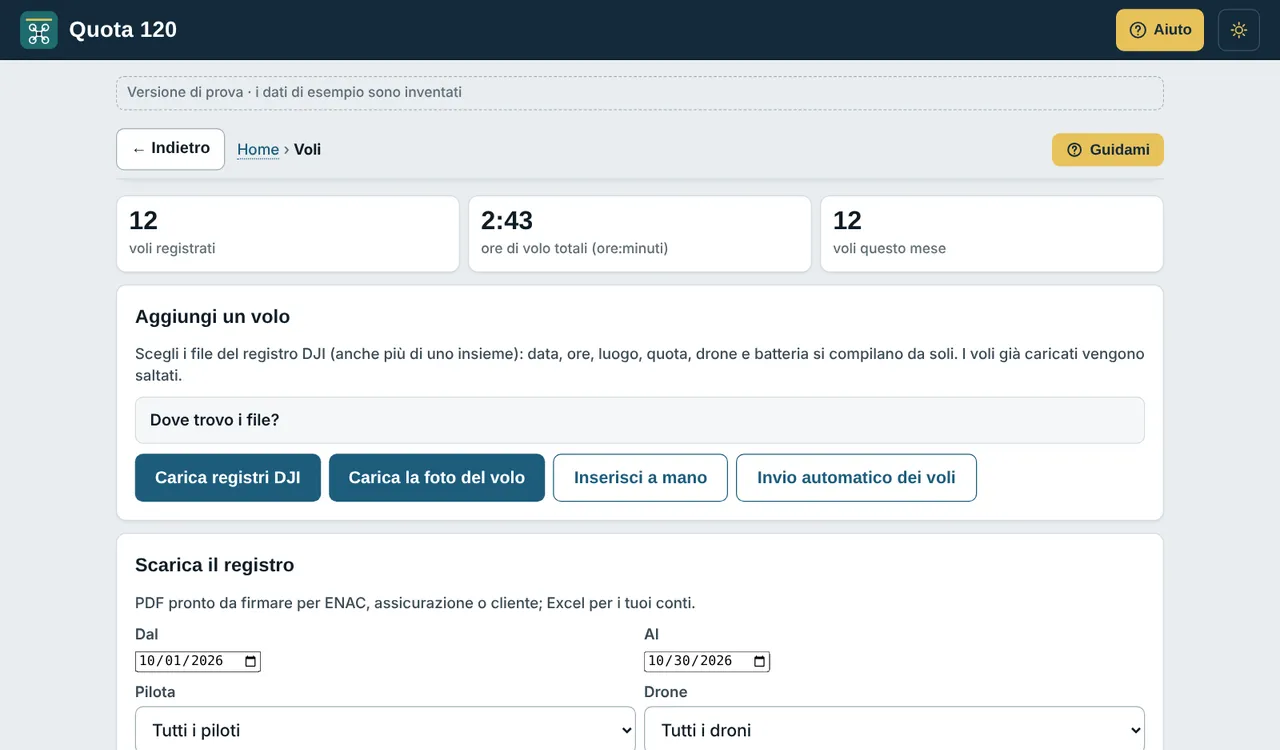This screenshot has width=1280, height=750.
Task: Open Invio automatico dei voli
Action: (x=856, y=478)
